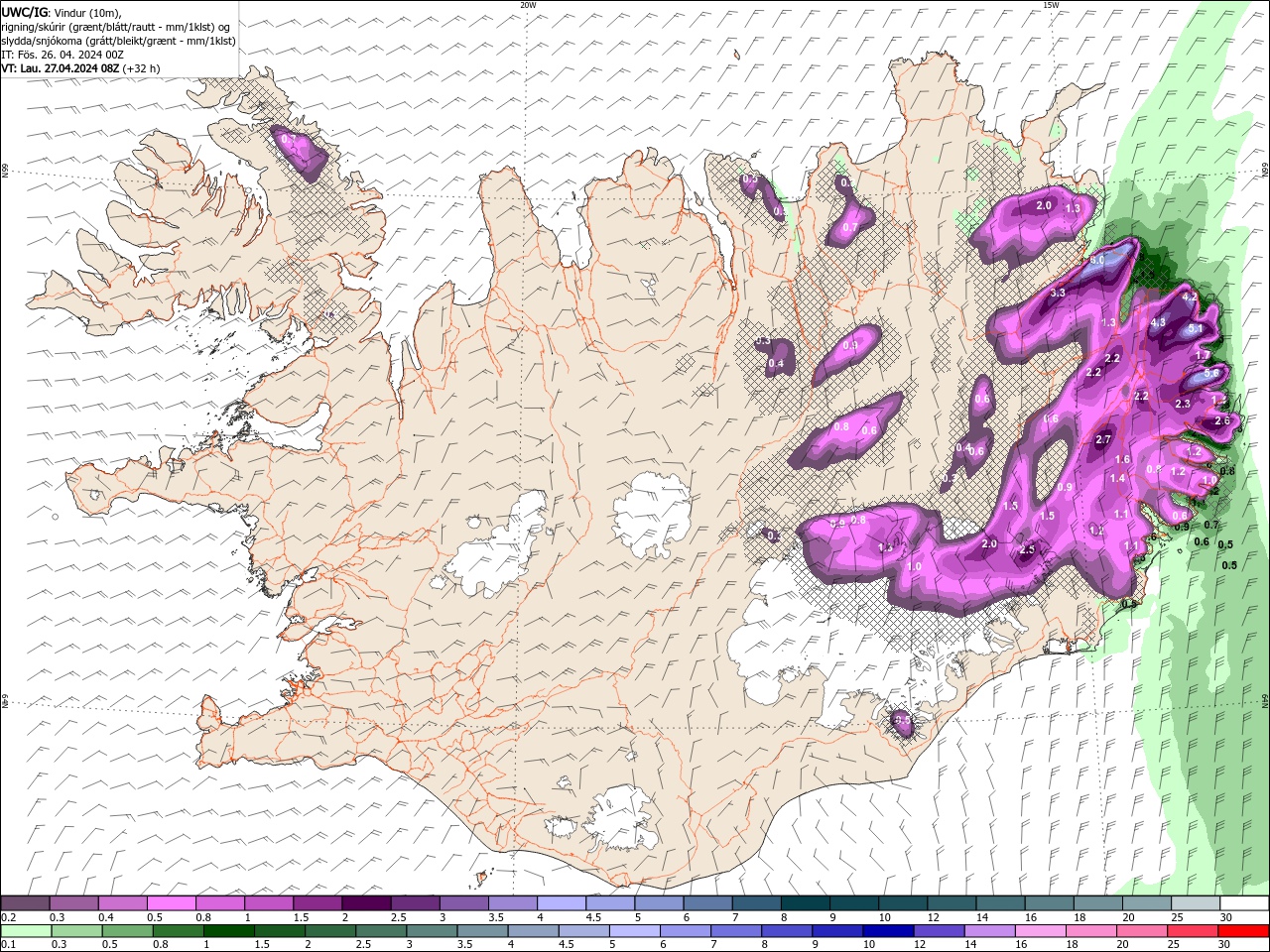Select the darkest purple 2 mm snow legend swatch
Screen dimensions: 1270x952
point(366,903)
